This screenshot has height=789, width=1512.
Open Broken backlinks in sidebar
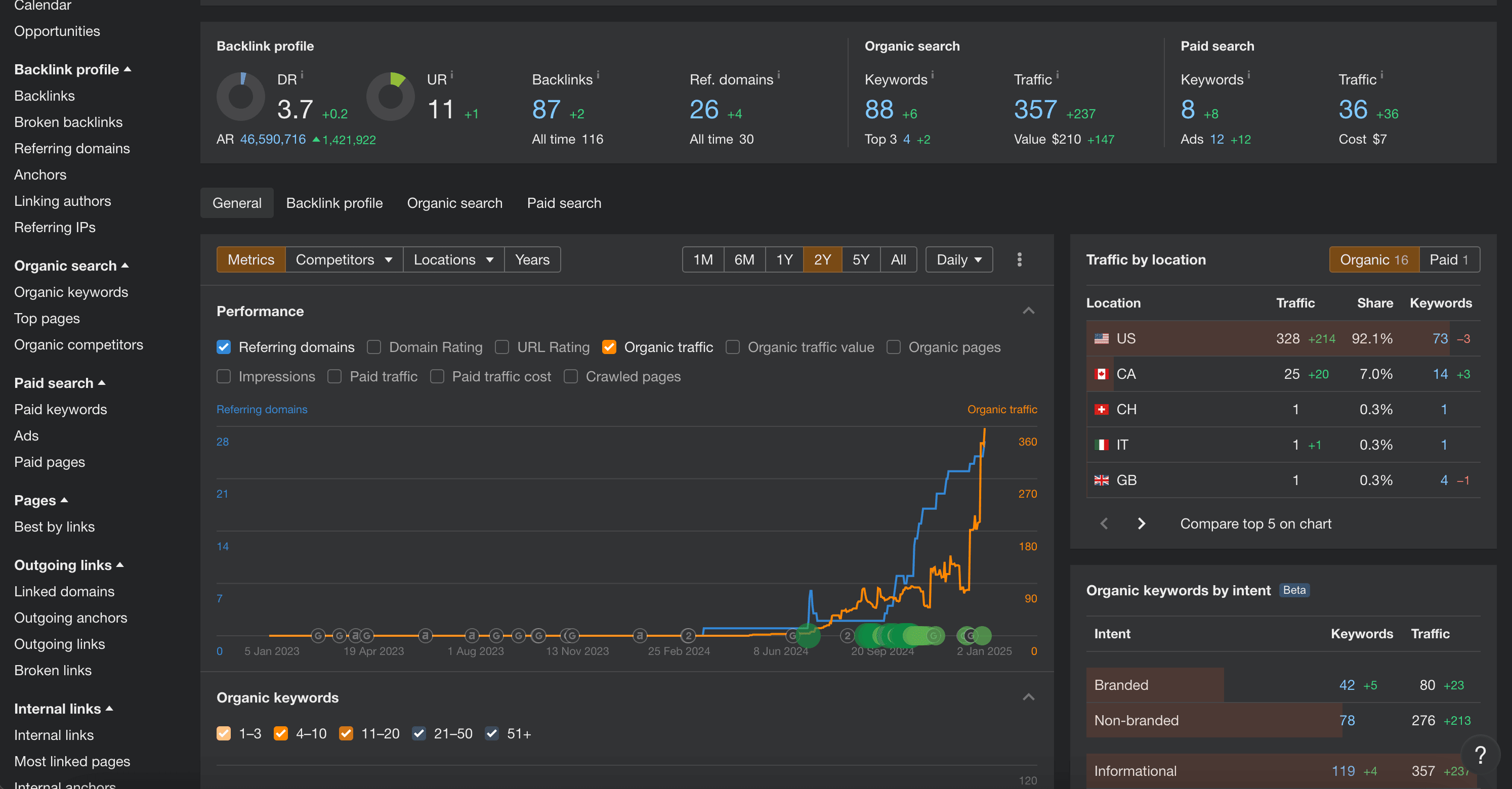pos(68,122)
